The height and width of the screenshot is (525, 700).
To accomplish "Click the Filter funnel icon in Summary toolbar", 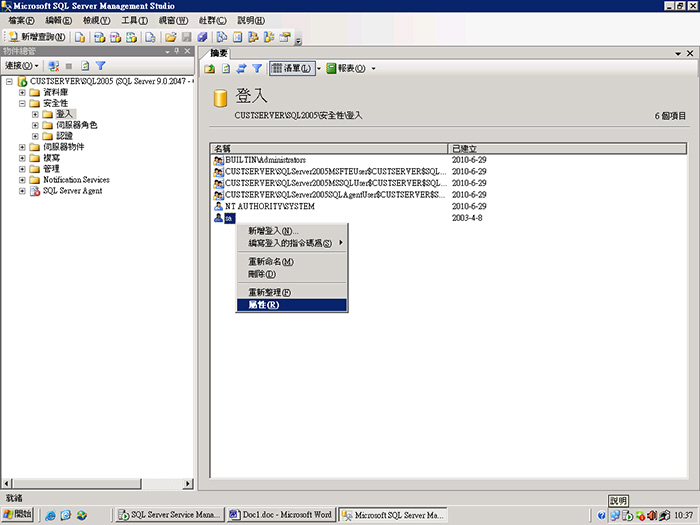I will click(x=257, y=68).
